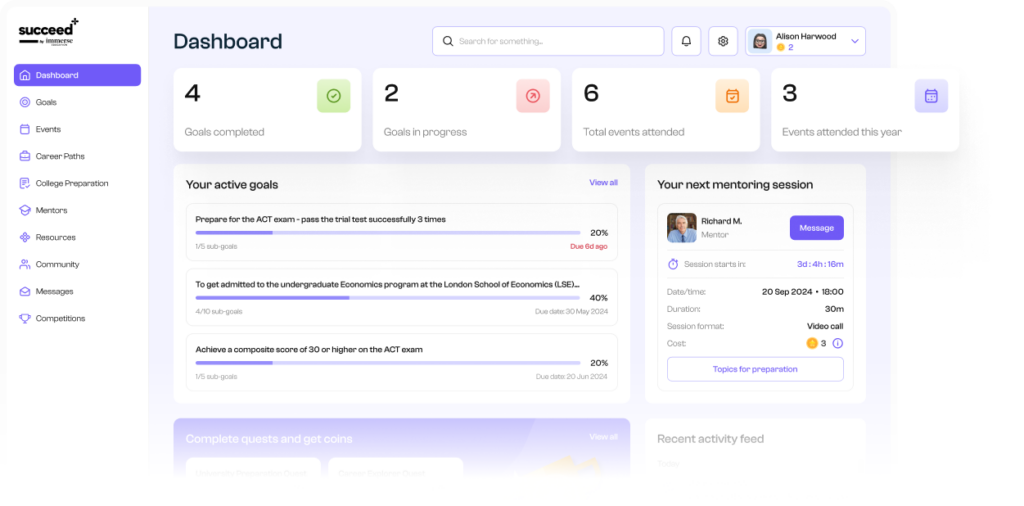Click the green goals completed checkmark icon

coord(333,96)
